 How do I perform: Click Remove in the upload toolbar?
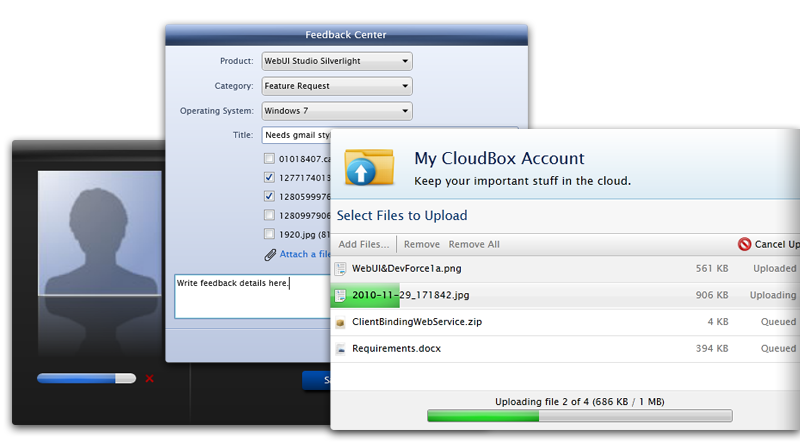(x=421, y=244)
